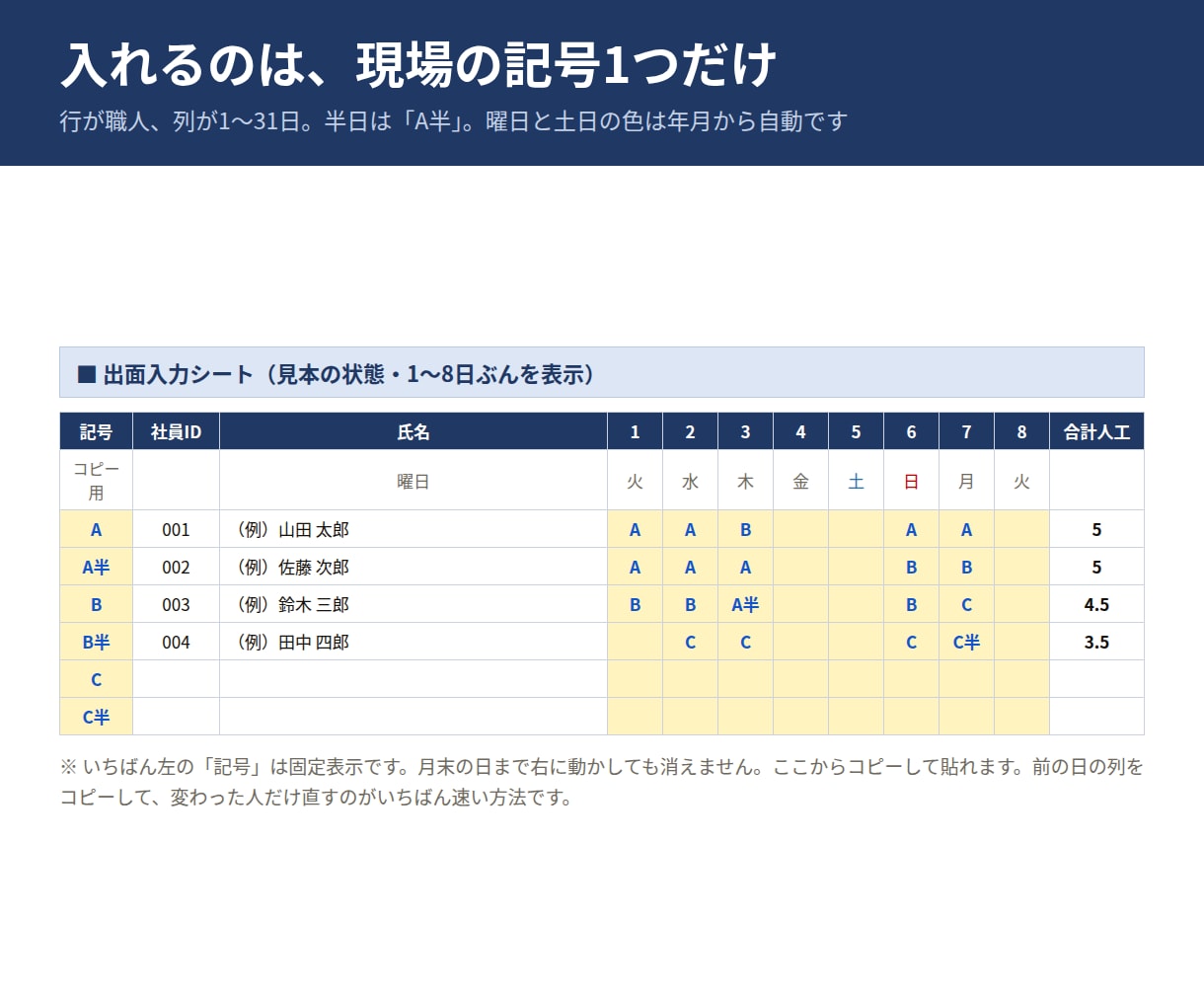Viewport: 1204px width, 995px height.
Task: Click the 曜日 label cell
Action: point(414,481)
